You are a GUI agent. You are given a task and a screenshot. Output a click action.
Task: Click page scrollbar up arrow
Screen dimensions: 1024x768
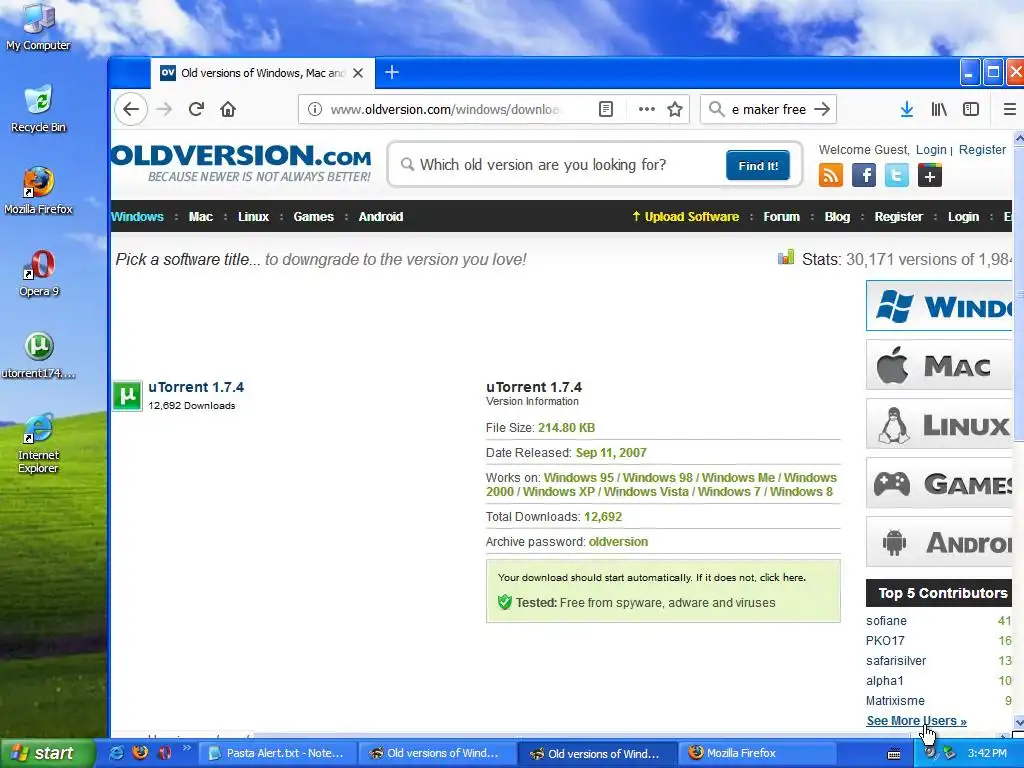(x=1018, y=138)
